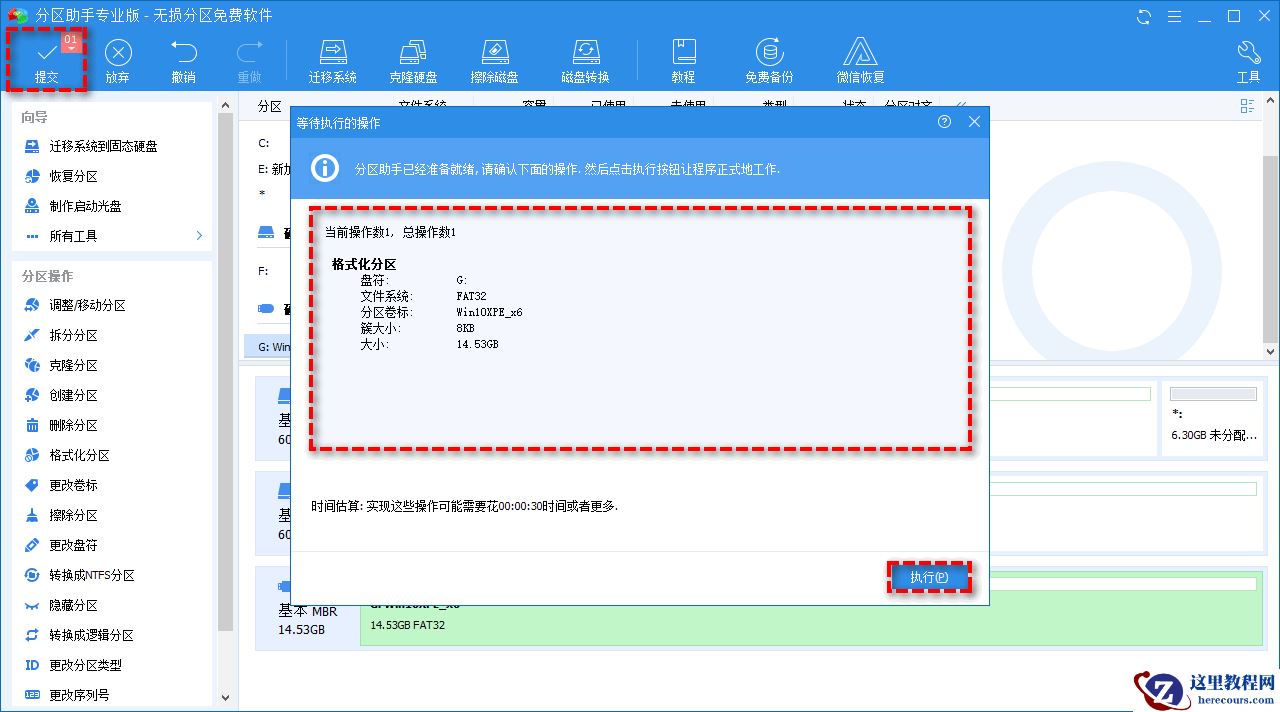Click the scroll-down chevron below 更改序列号
Image resolution: width=1280 pixels, height=712 pixels.
point(225,697)
